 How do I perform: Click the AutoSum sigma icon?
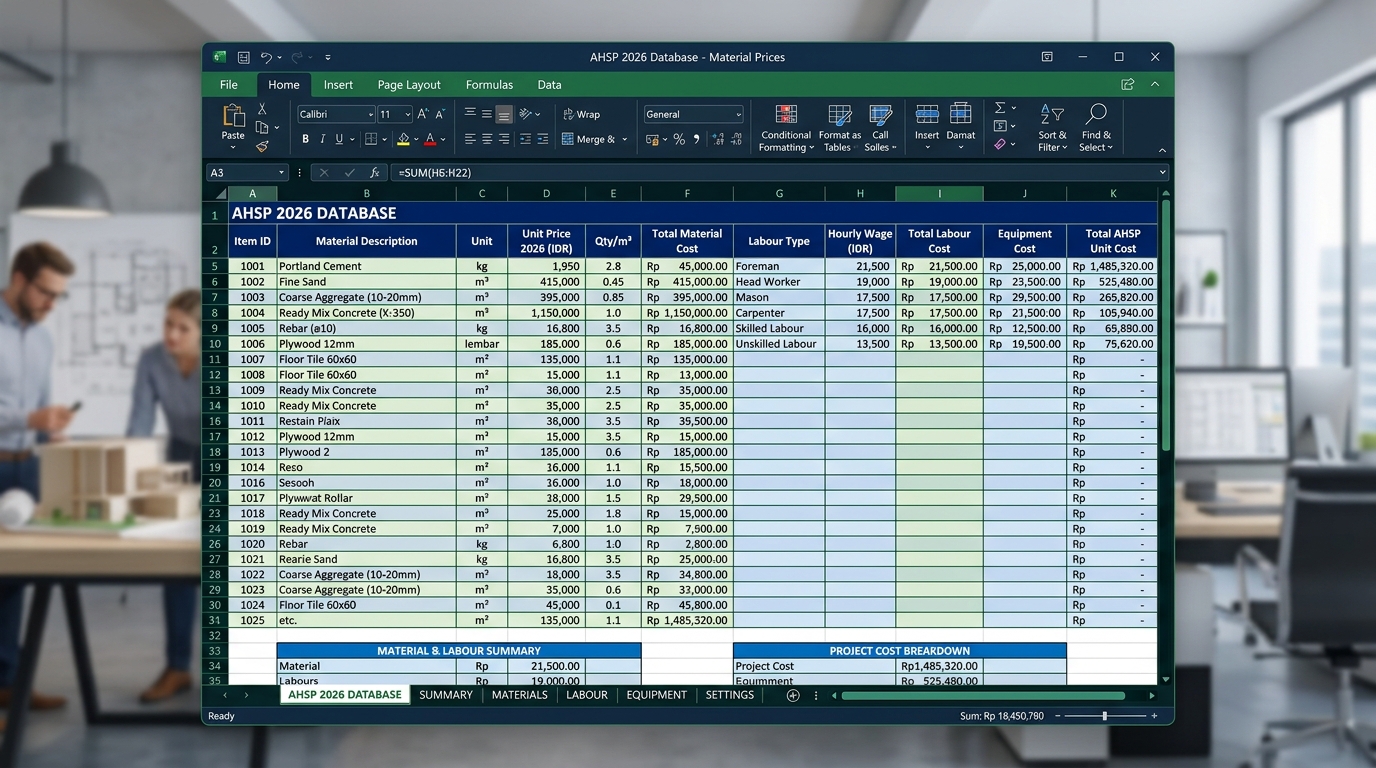[1000, 108]
